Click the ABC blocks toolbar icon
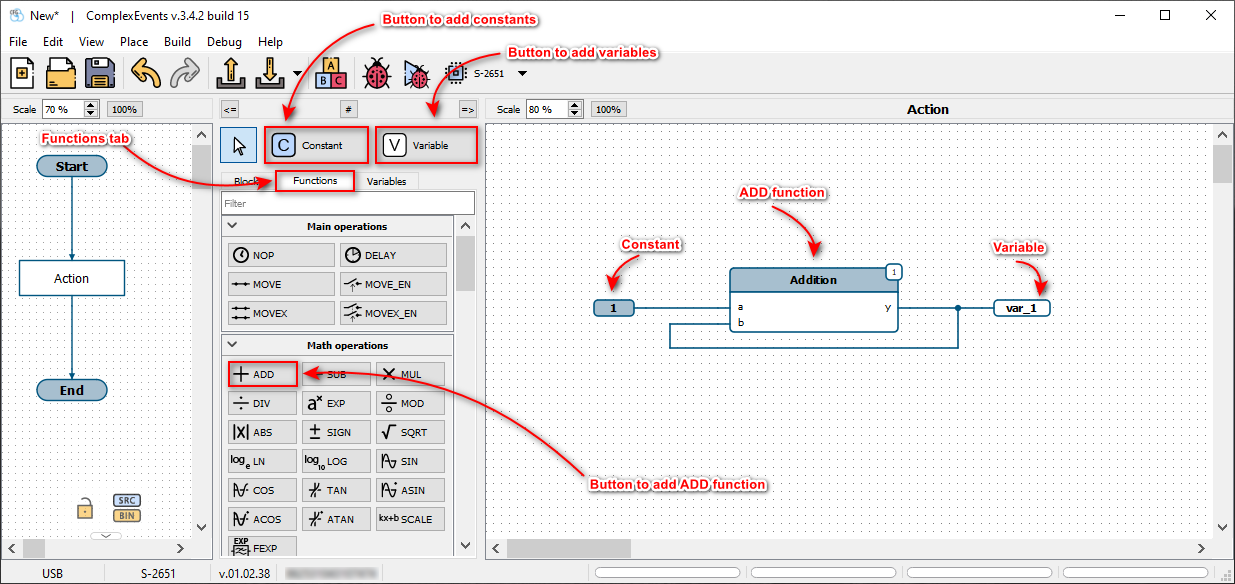Viewport: 1235px width, 584px height. click(x=330, y=74)
